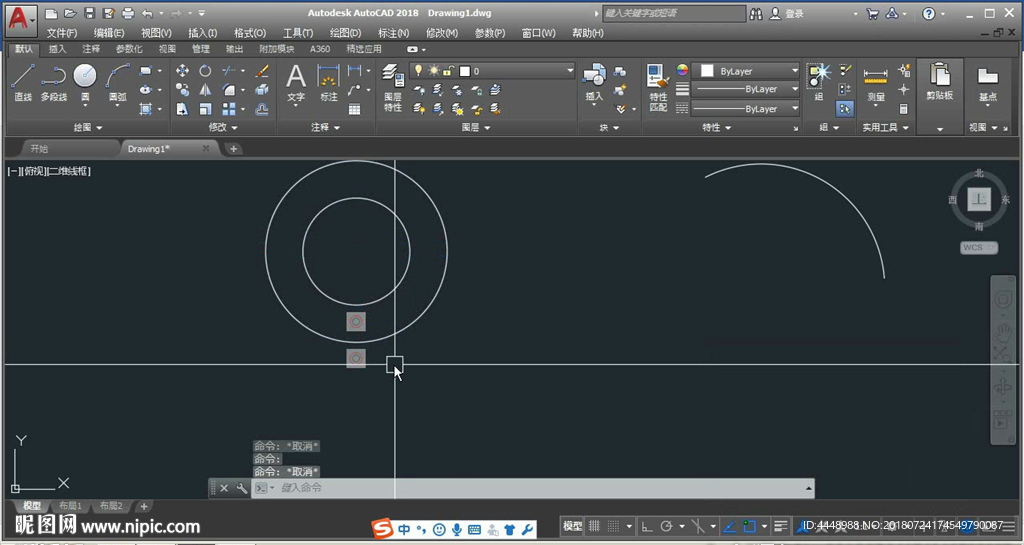Expand the Modify (修改) panel
Image resolution: width=1024 pixels, height=545 pixels.
click(223, 127)
